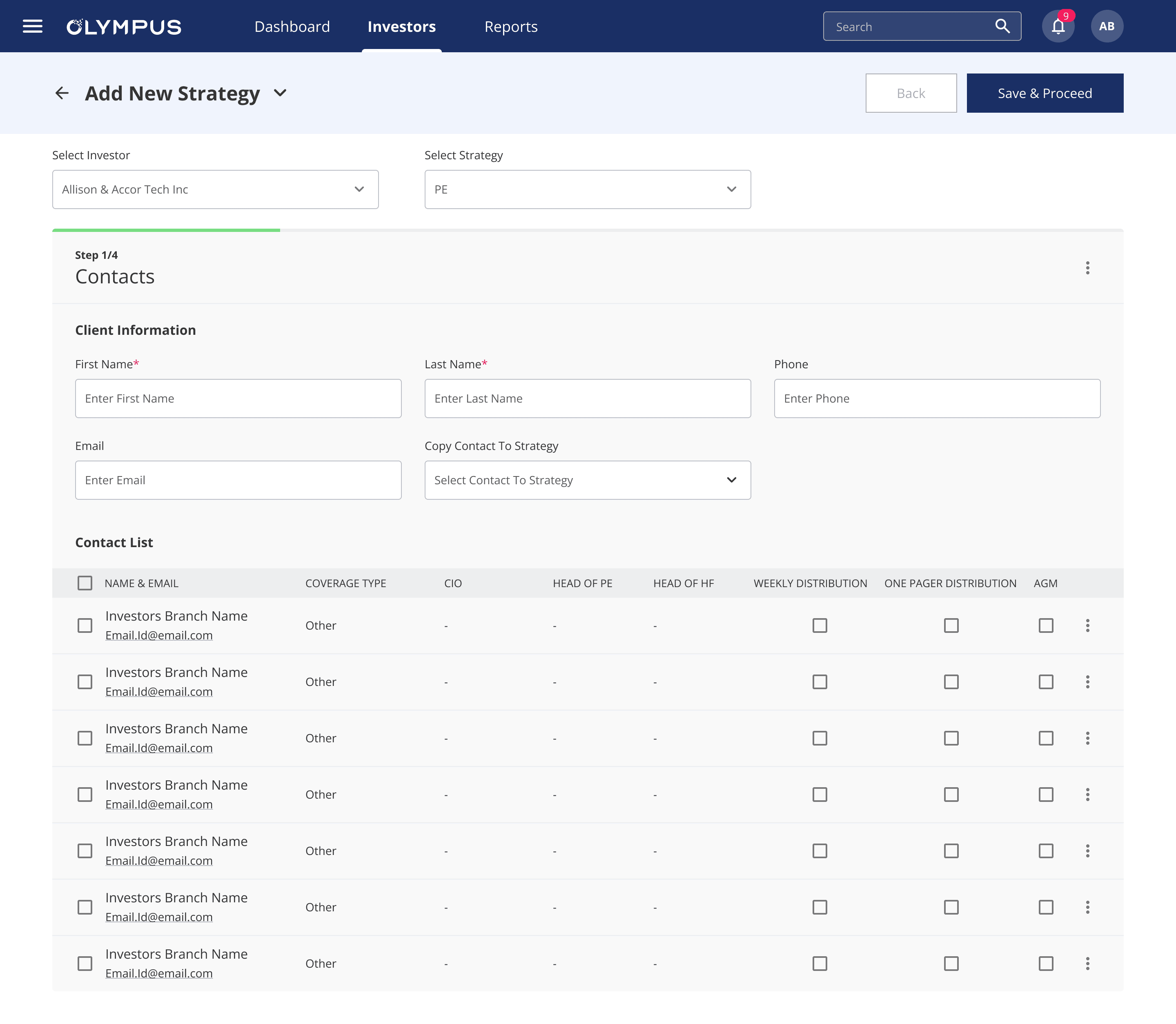This screenshot has height=1024, width=1176.
Task: Enable AGM checkbox on last contact row
Action: [1046, 964]
